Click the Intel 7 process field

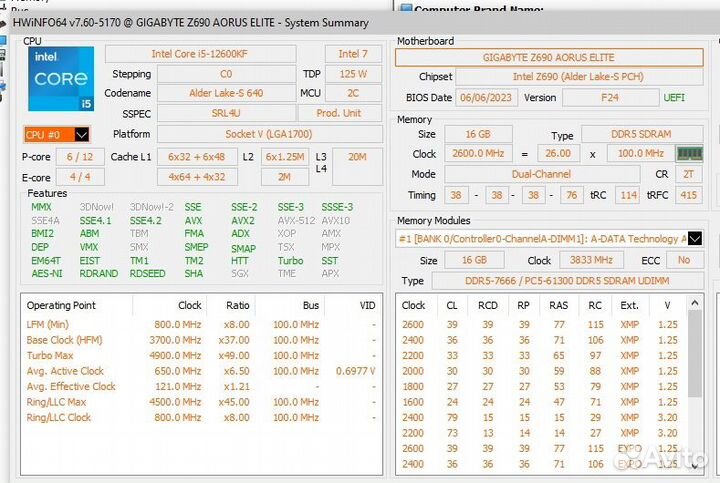coord(353,54)
